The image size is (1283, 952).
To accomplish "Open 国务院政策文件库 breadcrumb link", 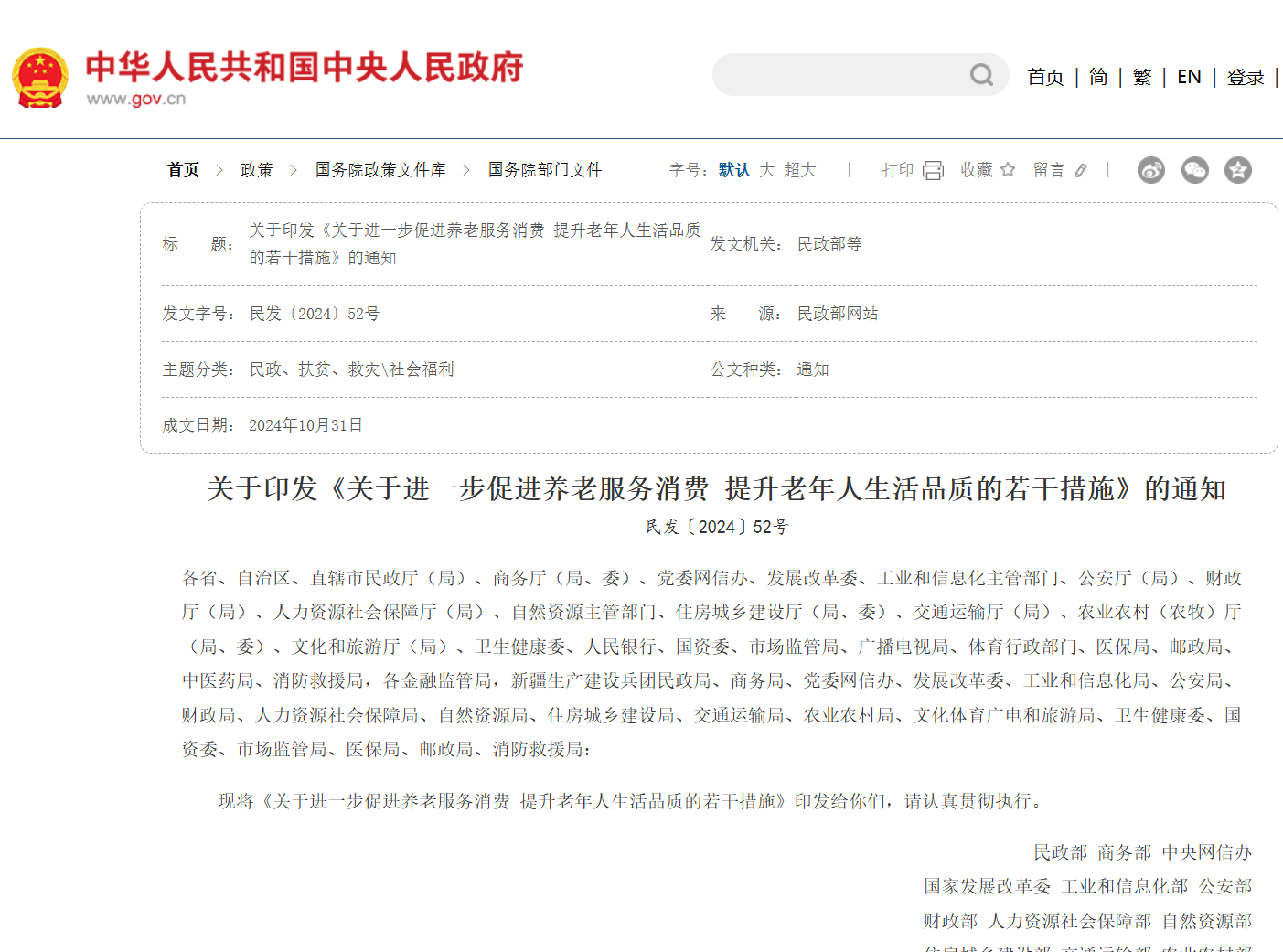I will click(x=380, y=170).
